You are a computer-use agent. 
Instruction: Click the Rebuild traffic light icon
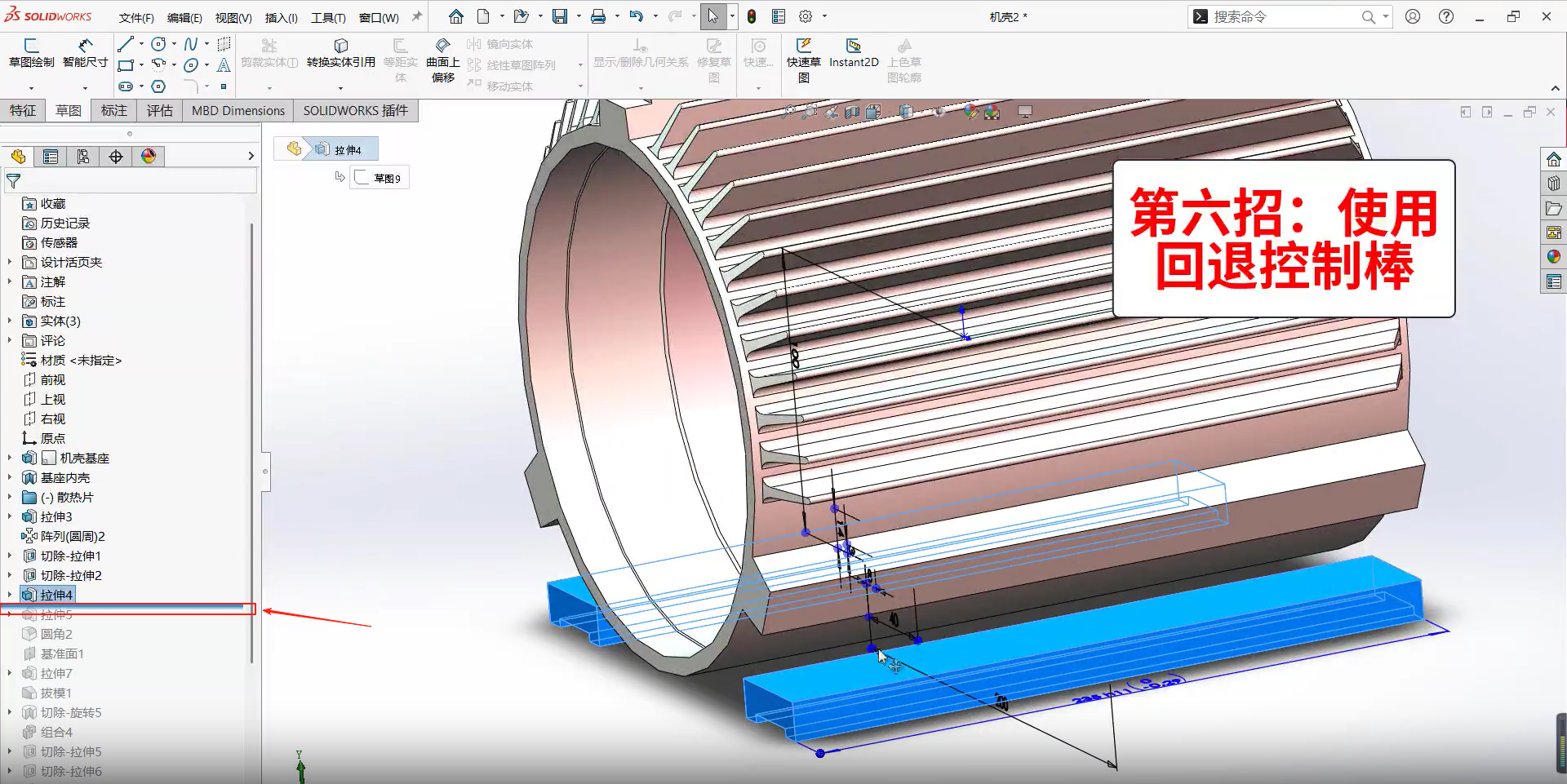click(752, 16)
